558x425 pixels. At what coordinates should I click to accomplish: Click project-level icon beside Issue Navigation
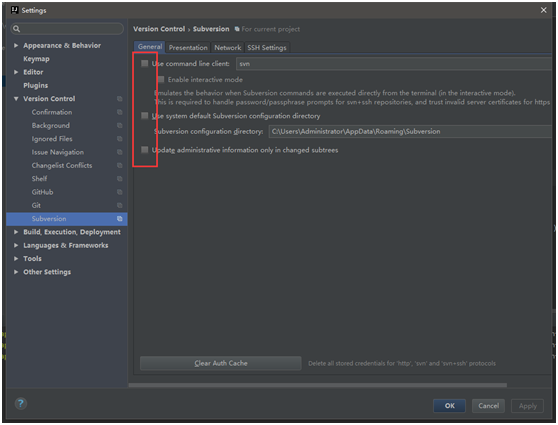pyautogui.click(x=120, y=152)
